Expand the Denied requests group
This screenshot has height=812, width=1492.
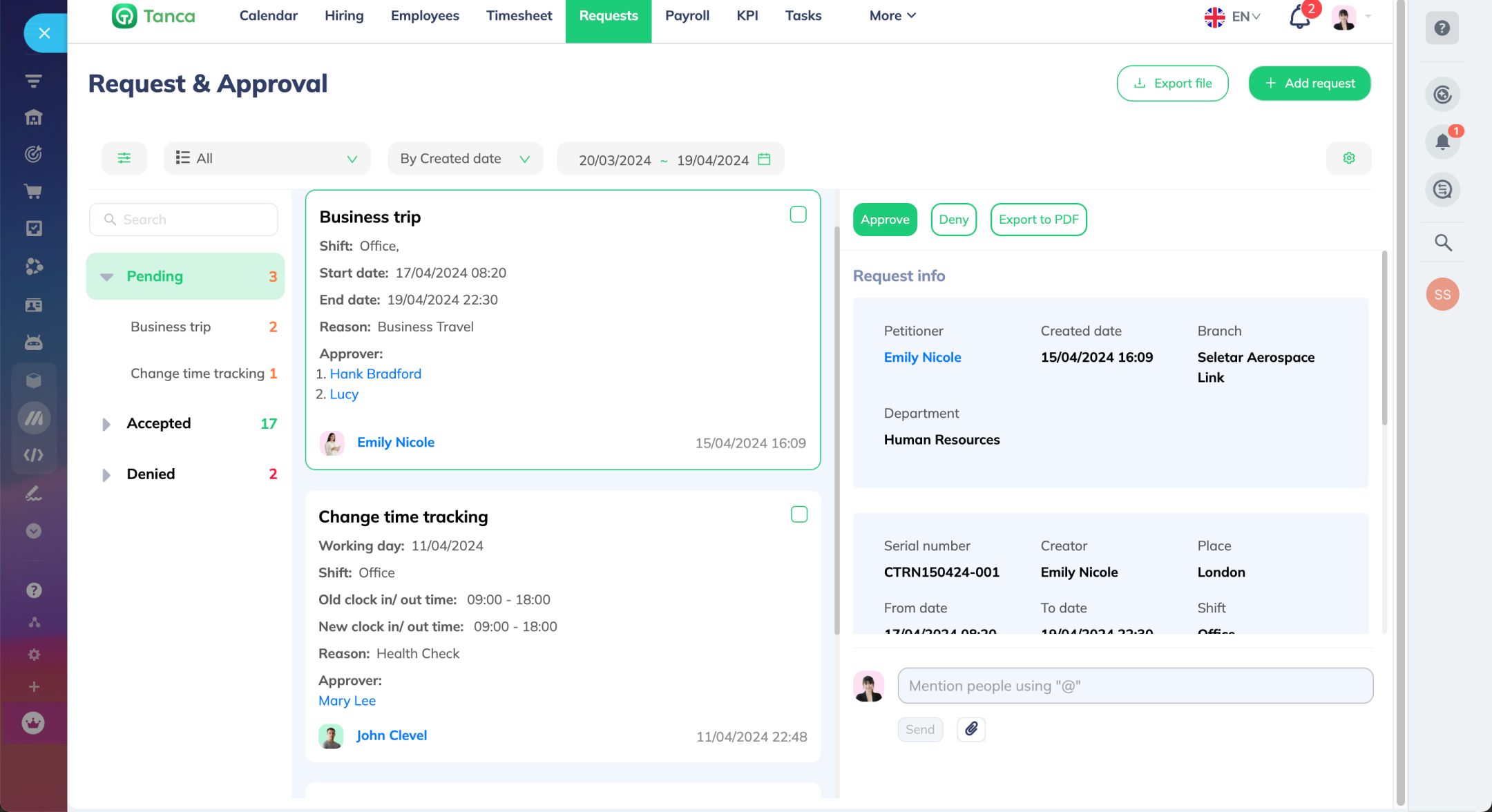click(106, 474)
